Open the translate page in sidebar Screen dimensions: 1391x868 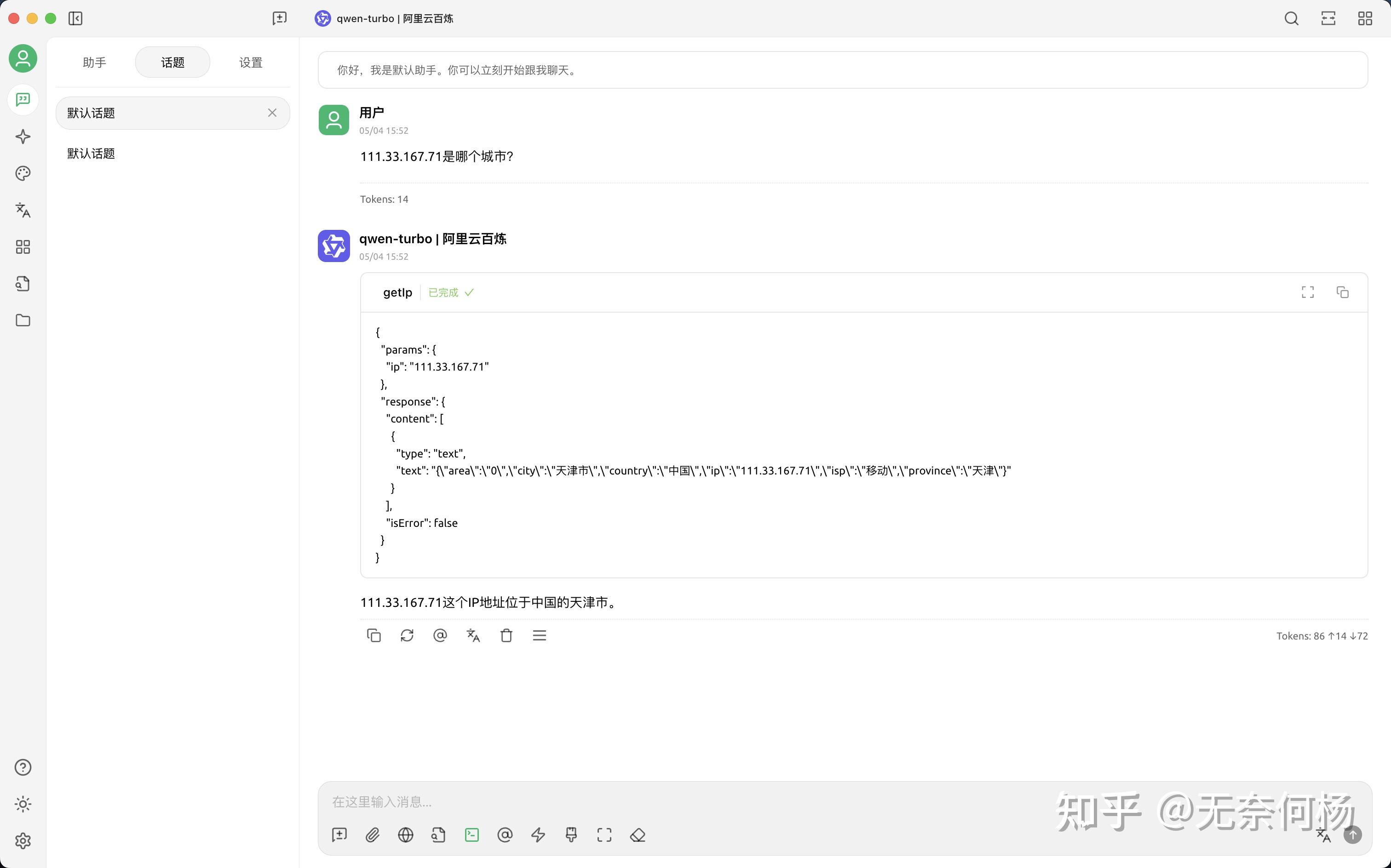(23, 210)
